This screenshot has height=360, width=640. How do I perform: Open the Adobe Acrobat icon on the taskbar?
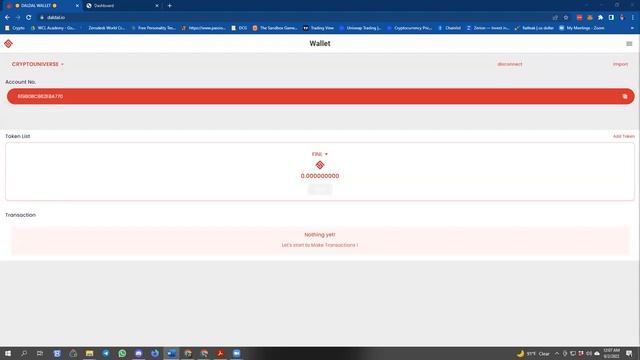pyautogui.click(x=220, y=353)
